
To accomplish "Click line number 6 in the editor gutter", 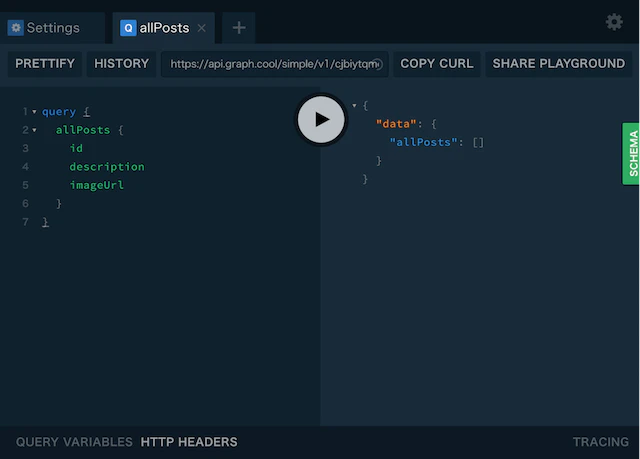I will pyautogui.click(x=25, y=203).
